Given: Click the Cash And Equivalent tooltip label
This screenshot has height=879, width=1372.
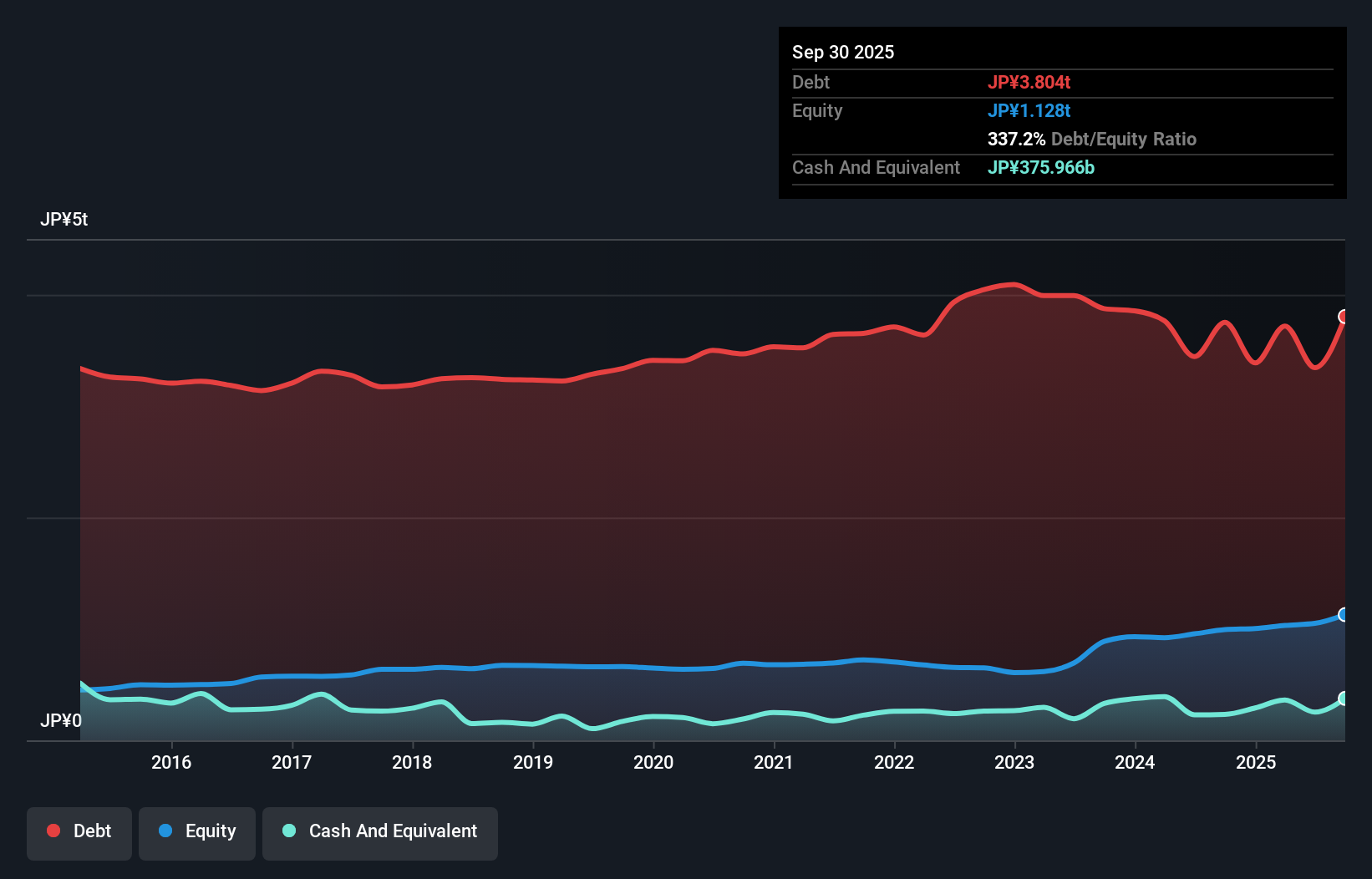Looking at the screenshot, I should tap(876, 167).
